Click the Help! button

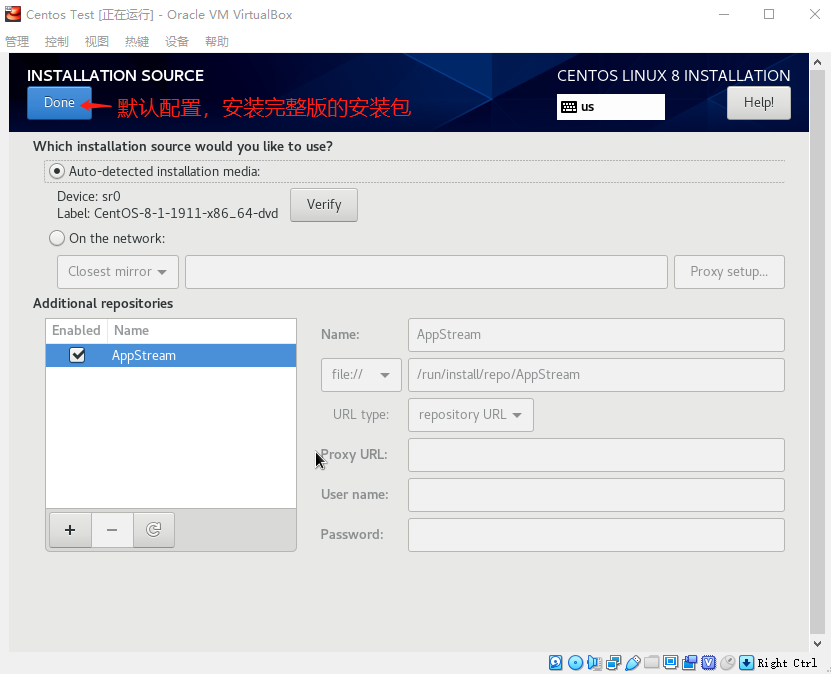pyautogui.click(x=758, y=103)
